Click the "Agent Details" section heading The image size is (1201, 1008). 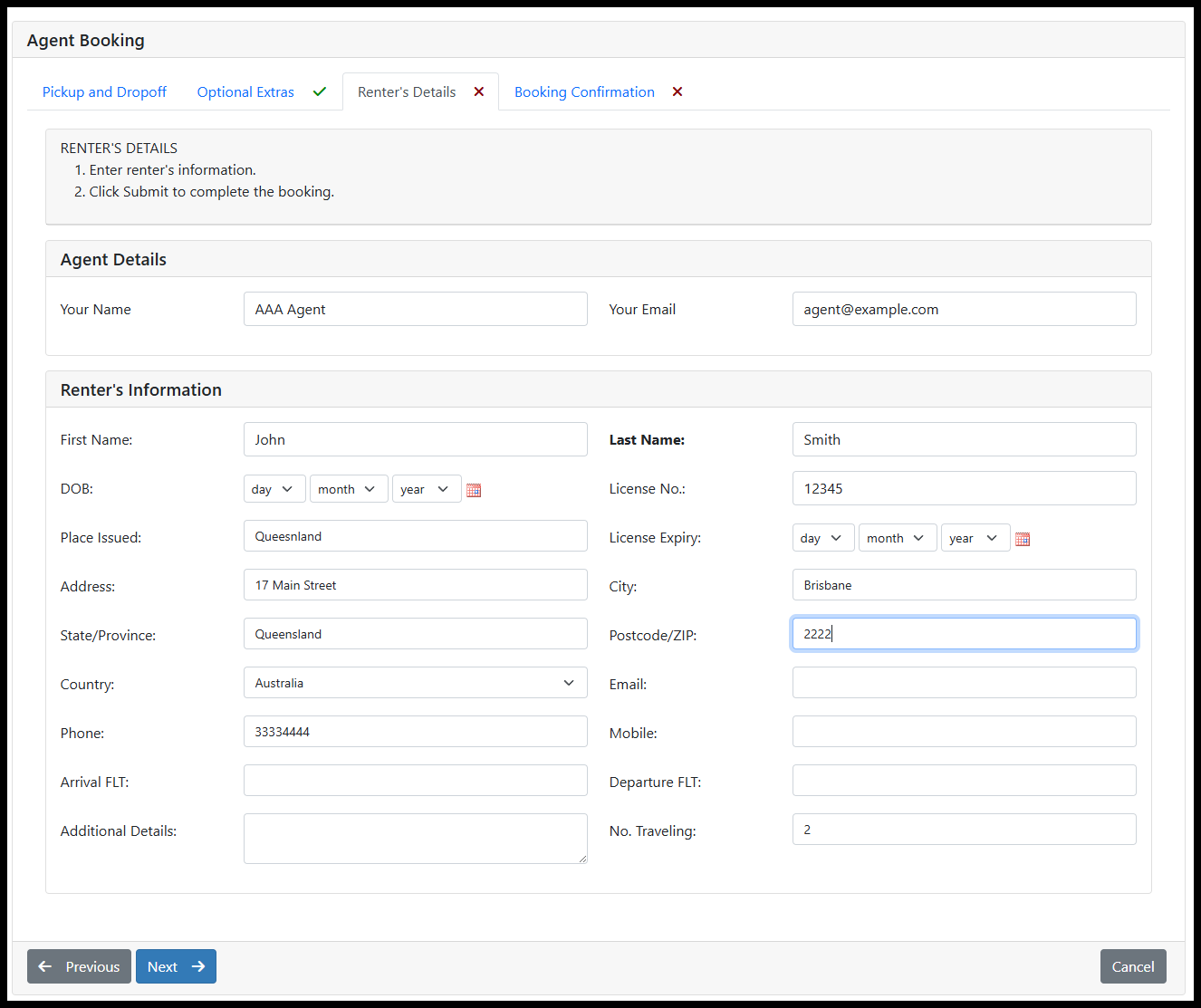(113, 260)
